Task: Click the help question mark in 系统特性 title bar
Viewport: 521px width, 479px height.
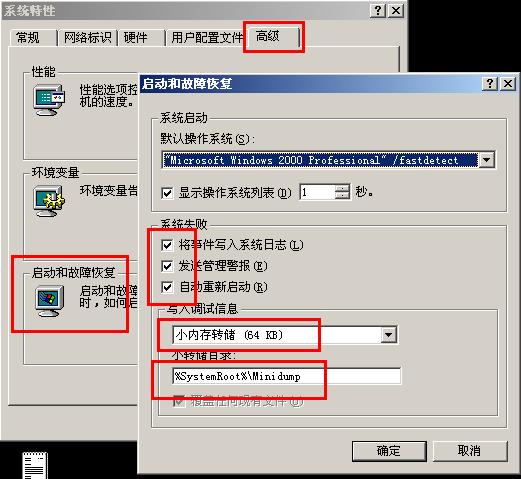Action: 377,11
